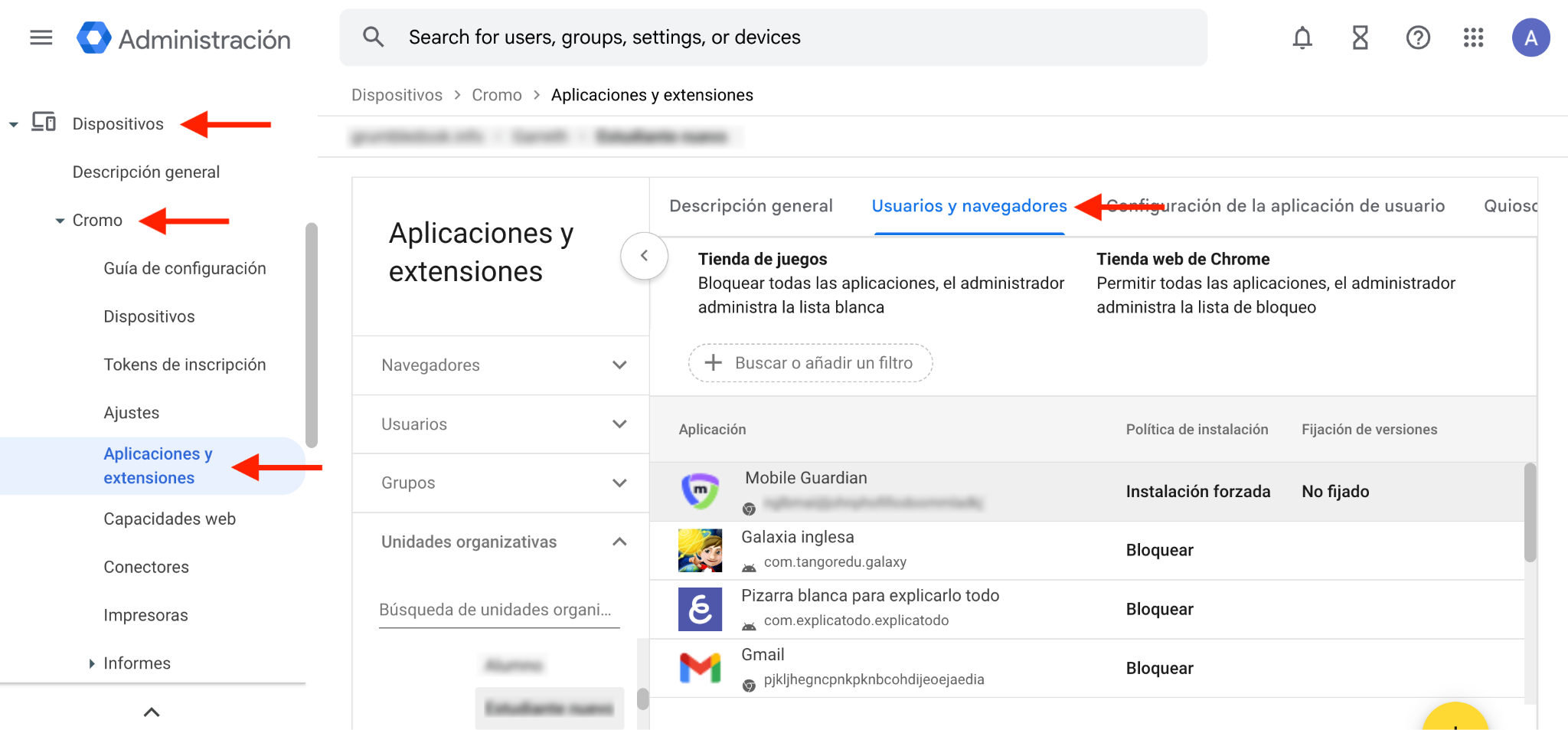Open the help question mark icon
Image resolution: width=1568 pixels, height=730 pixels.
1417,38
